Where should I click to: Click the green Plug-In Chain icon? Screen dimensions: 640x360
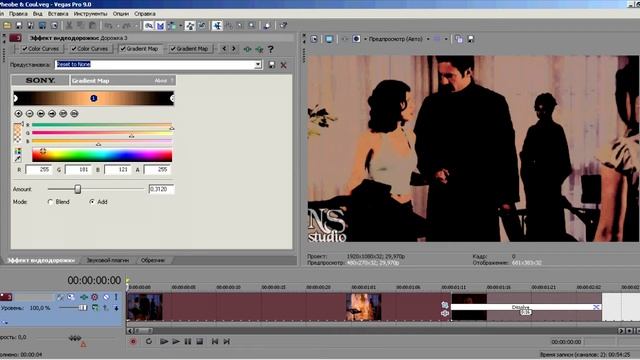(247, 49)
